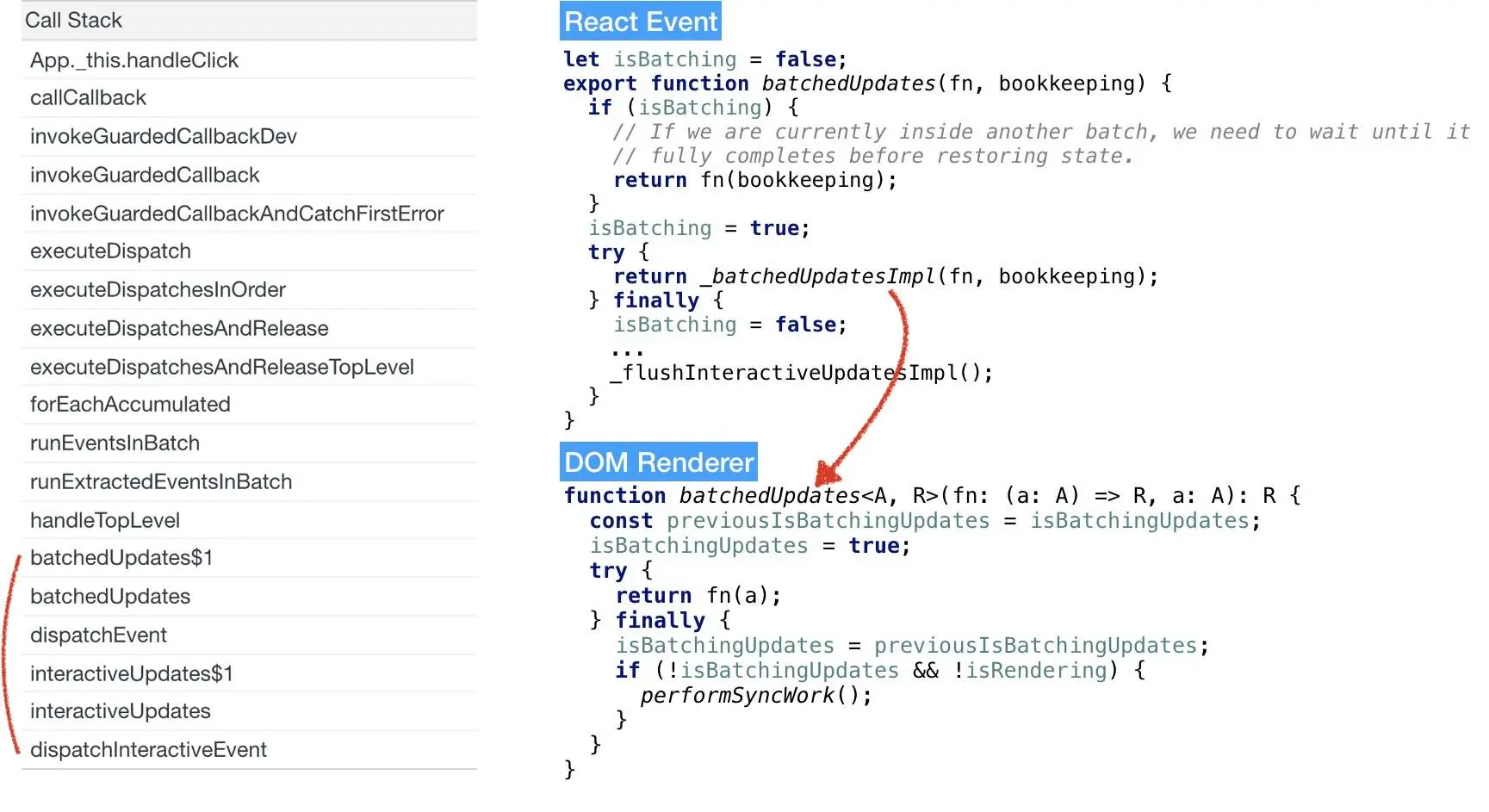Select the frame named exactly invokeGuardedCallback
The image size is (1489, 812).
pos(249,176)
